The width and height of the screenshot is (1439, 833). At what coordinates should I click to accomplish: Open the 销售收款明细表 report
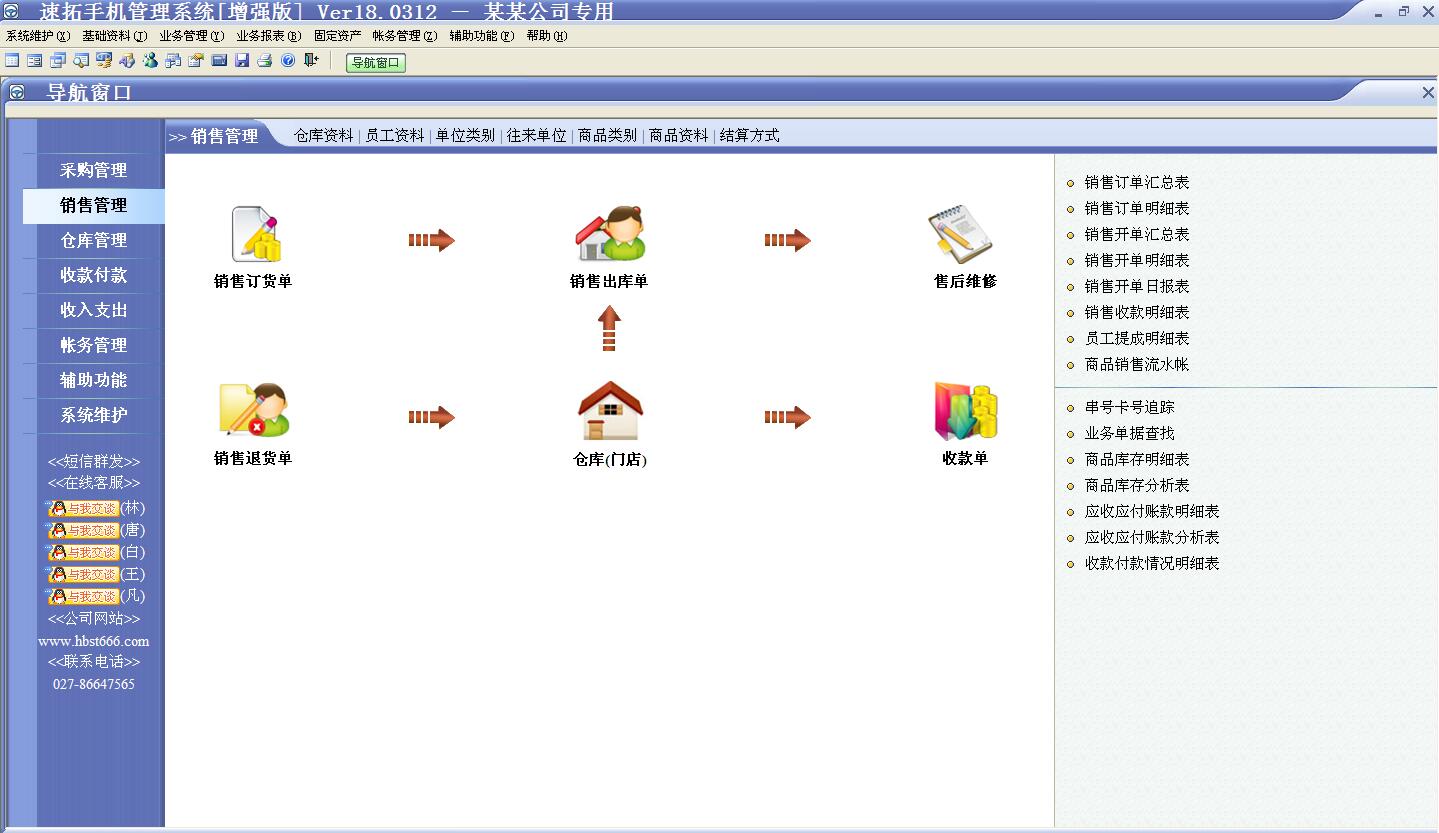[x=1137, y=312]
